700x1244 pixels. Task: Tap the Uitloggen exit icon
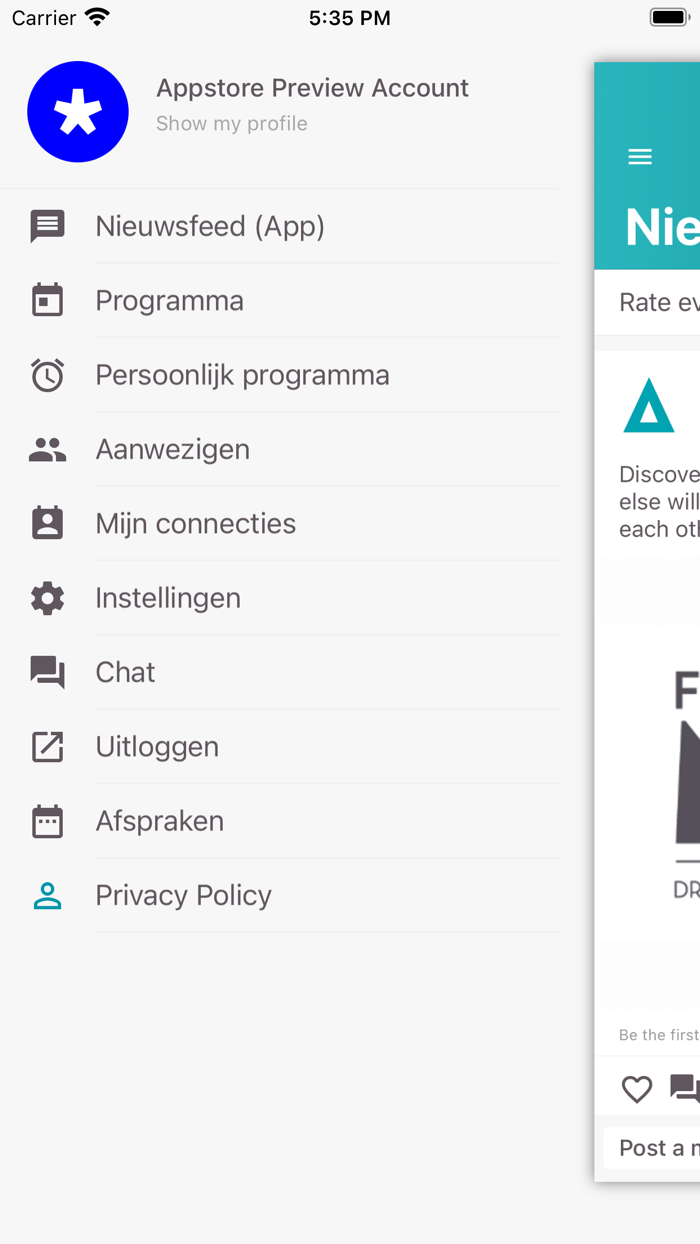(47, 747)
